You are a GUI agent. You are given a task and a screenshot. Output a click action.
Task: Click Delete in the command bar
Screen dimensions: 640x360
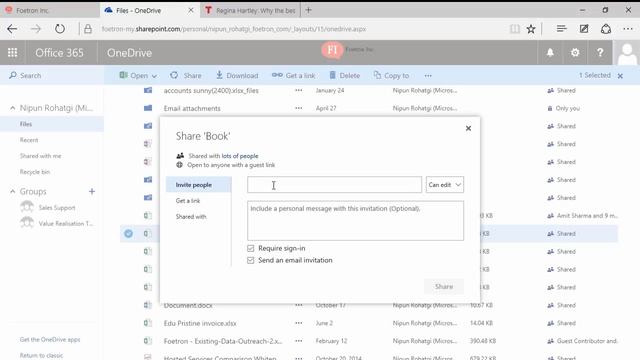344,76
